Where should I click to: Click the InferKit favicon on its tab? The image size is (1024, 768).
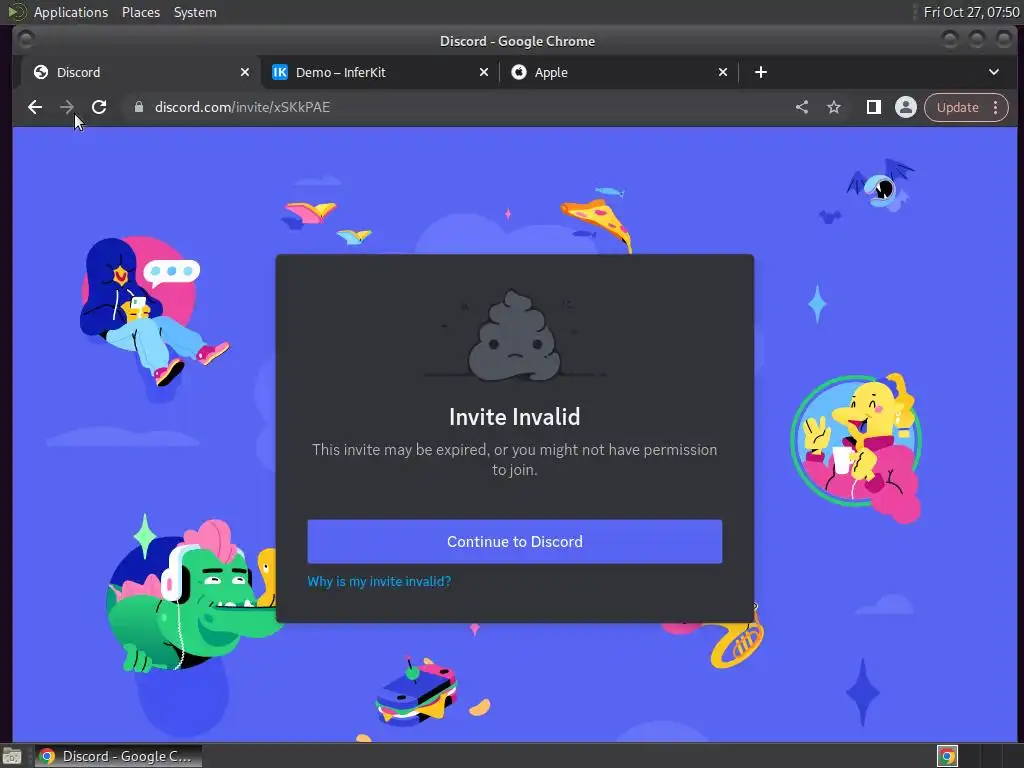pyautogui.click(x=280, y=72)
